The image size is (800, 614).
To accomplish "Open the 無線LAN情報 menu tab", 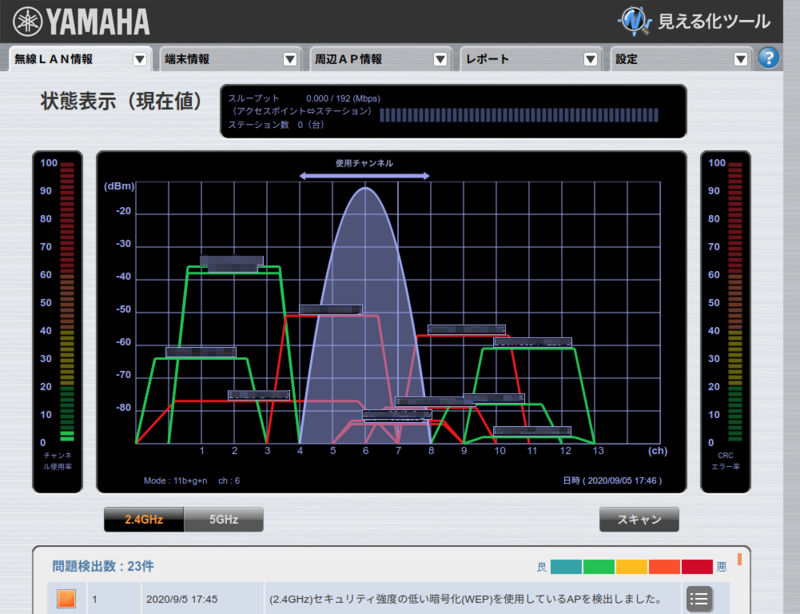I will (x=81, y=59).
